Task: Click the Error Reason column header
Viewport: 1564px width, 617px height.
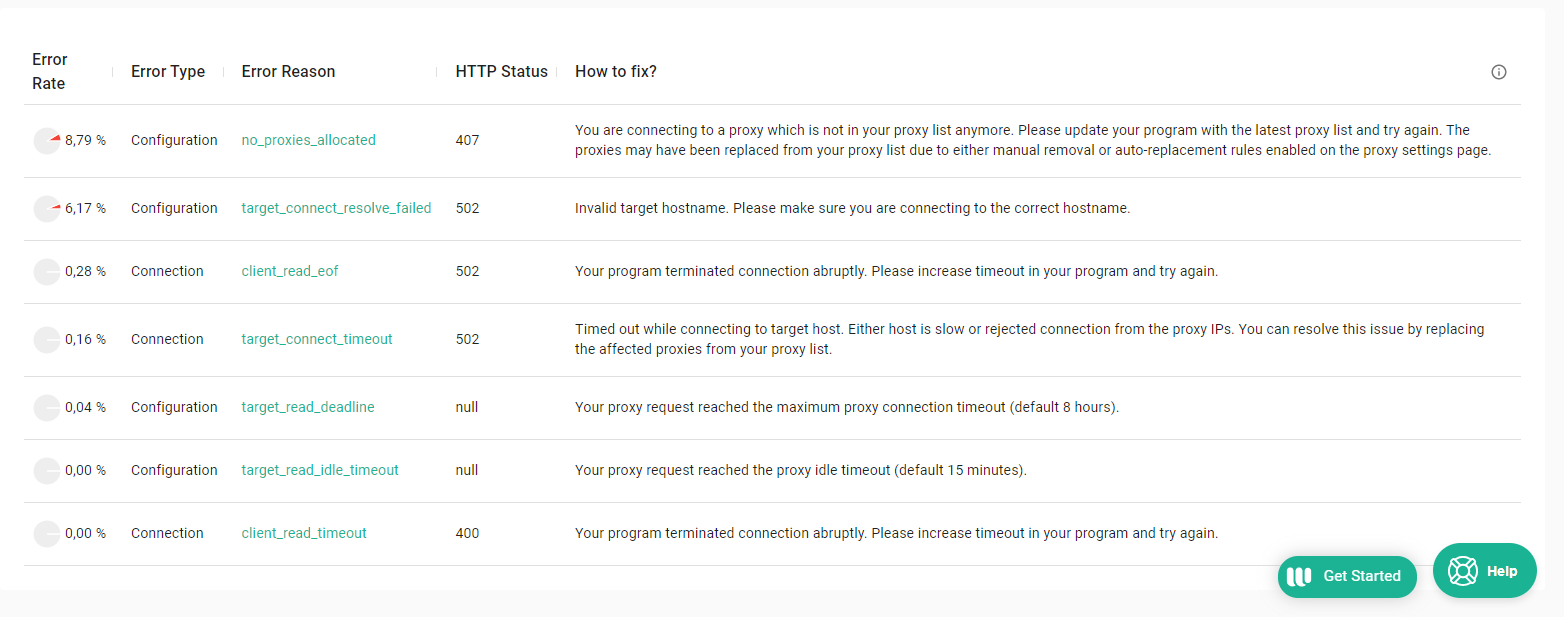Action: (288, 72)
